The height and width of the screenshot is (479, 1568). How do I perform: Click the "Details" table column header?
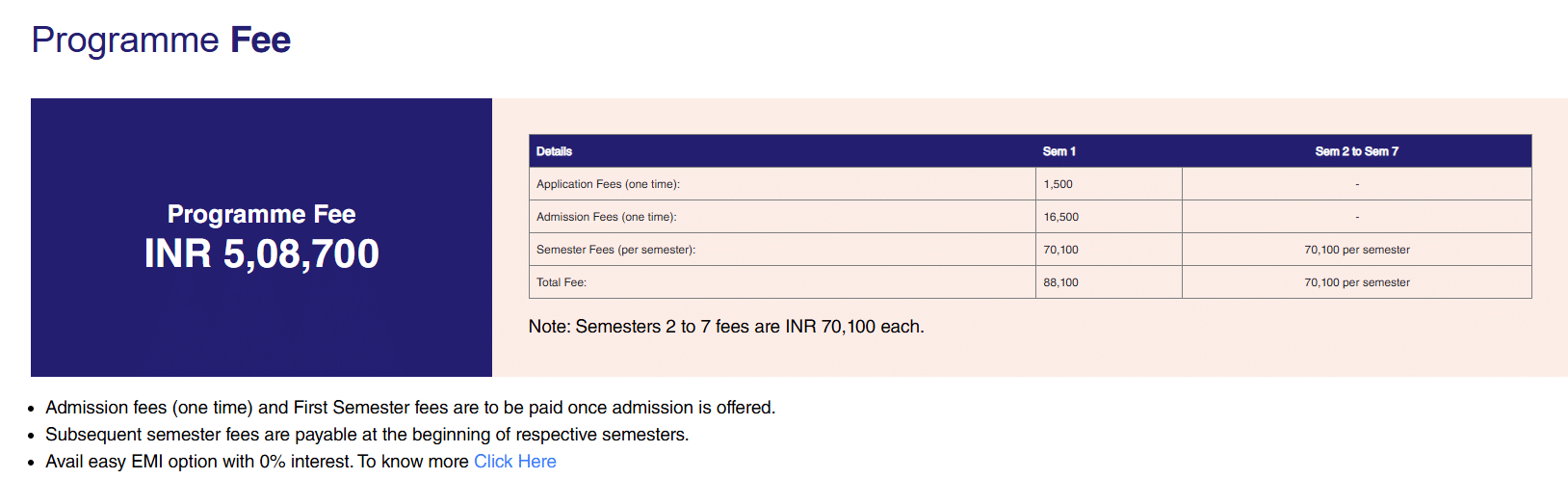point(554,151)
